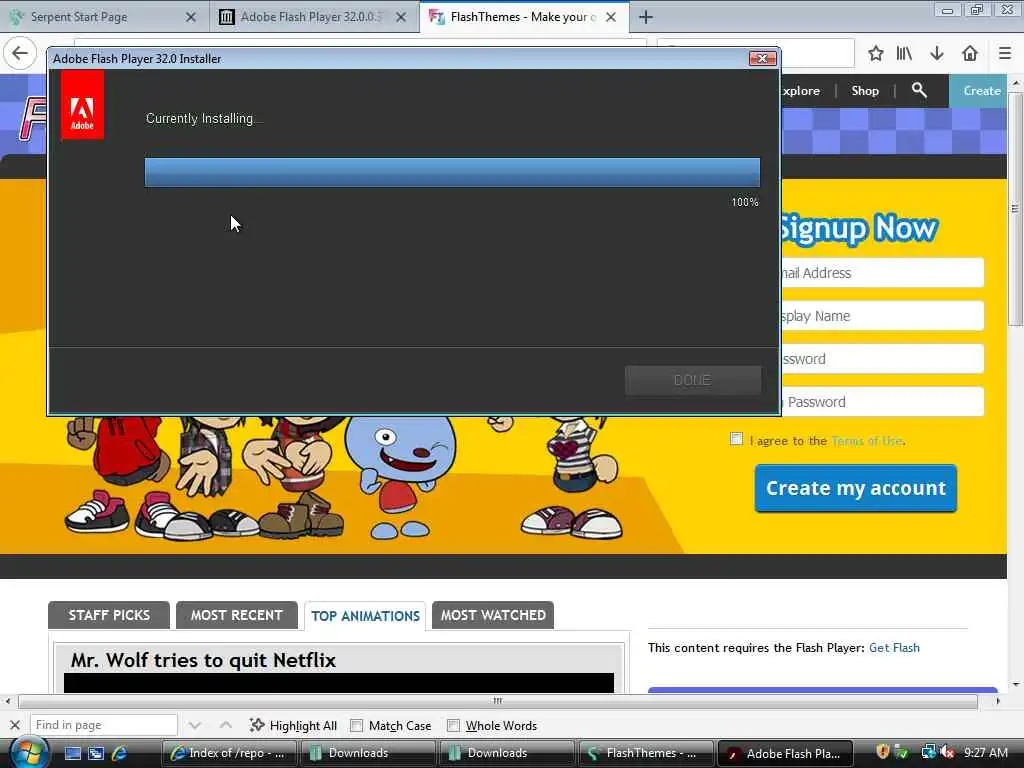Switch to Index of /repo taskbar window
The image size is (1024, 768).
pyautogui.click(x=229, y=753)
